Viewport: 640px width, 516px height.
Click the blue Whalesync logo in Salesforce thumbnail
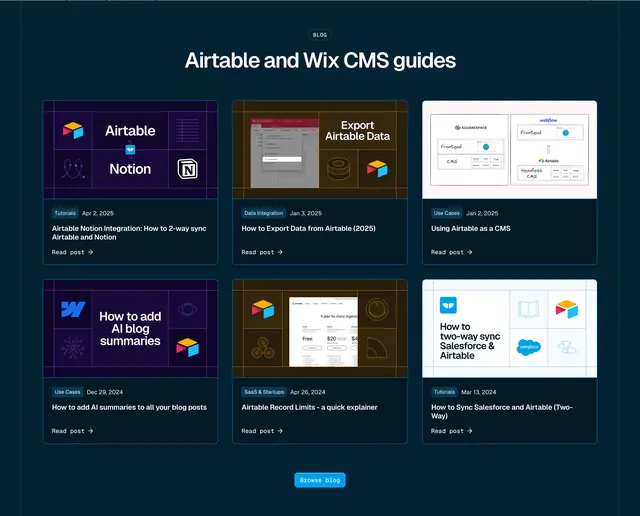pos(448,305)
